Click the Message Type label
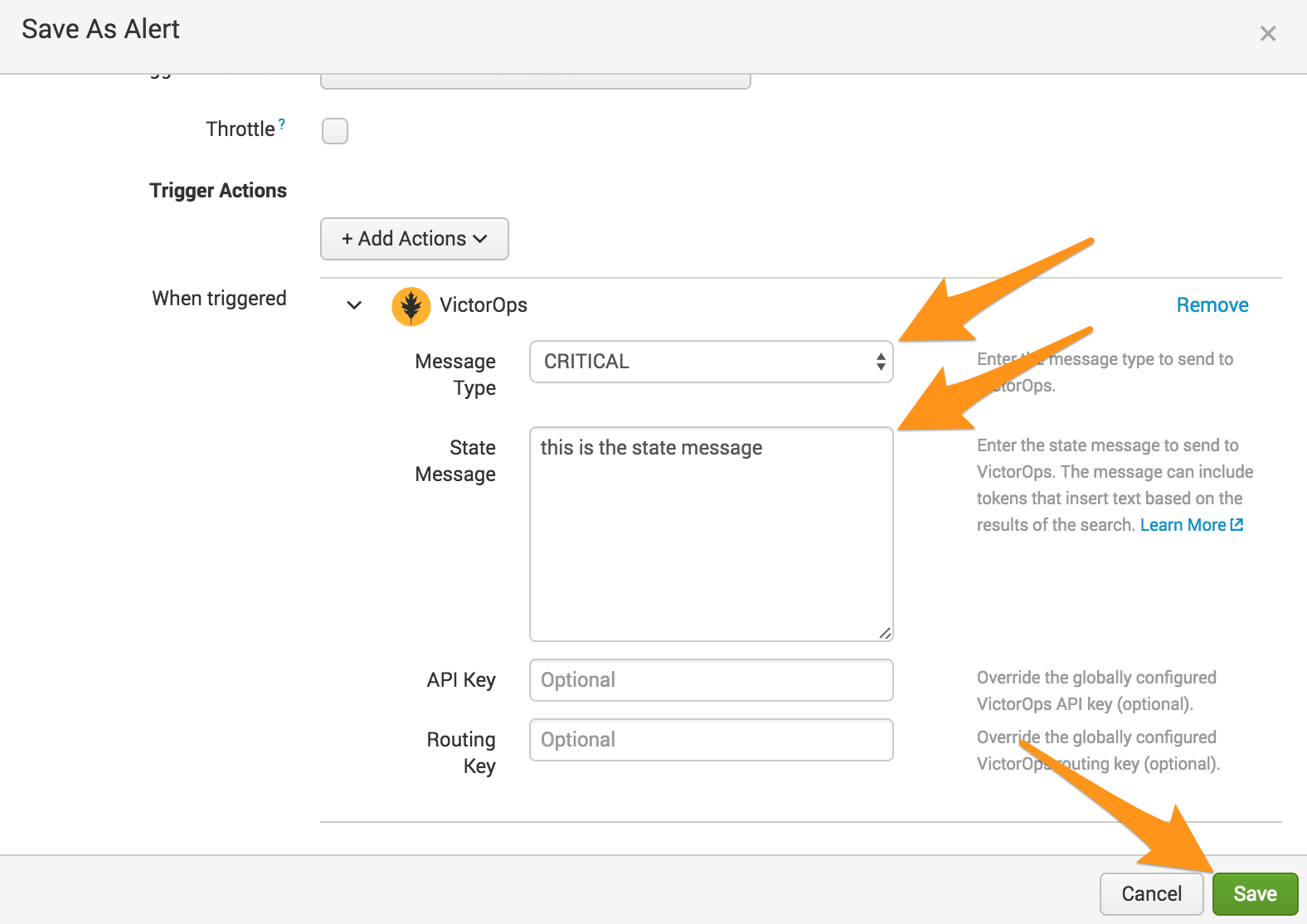Image resolution: width=1307 pixels, height=924 pixels. 455,375
